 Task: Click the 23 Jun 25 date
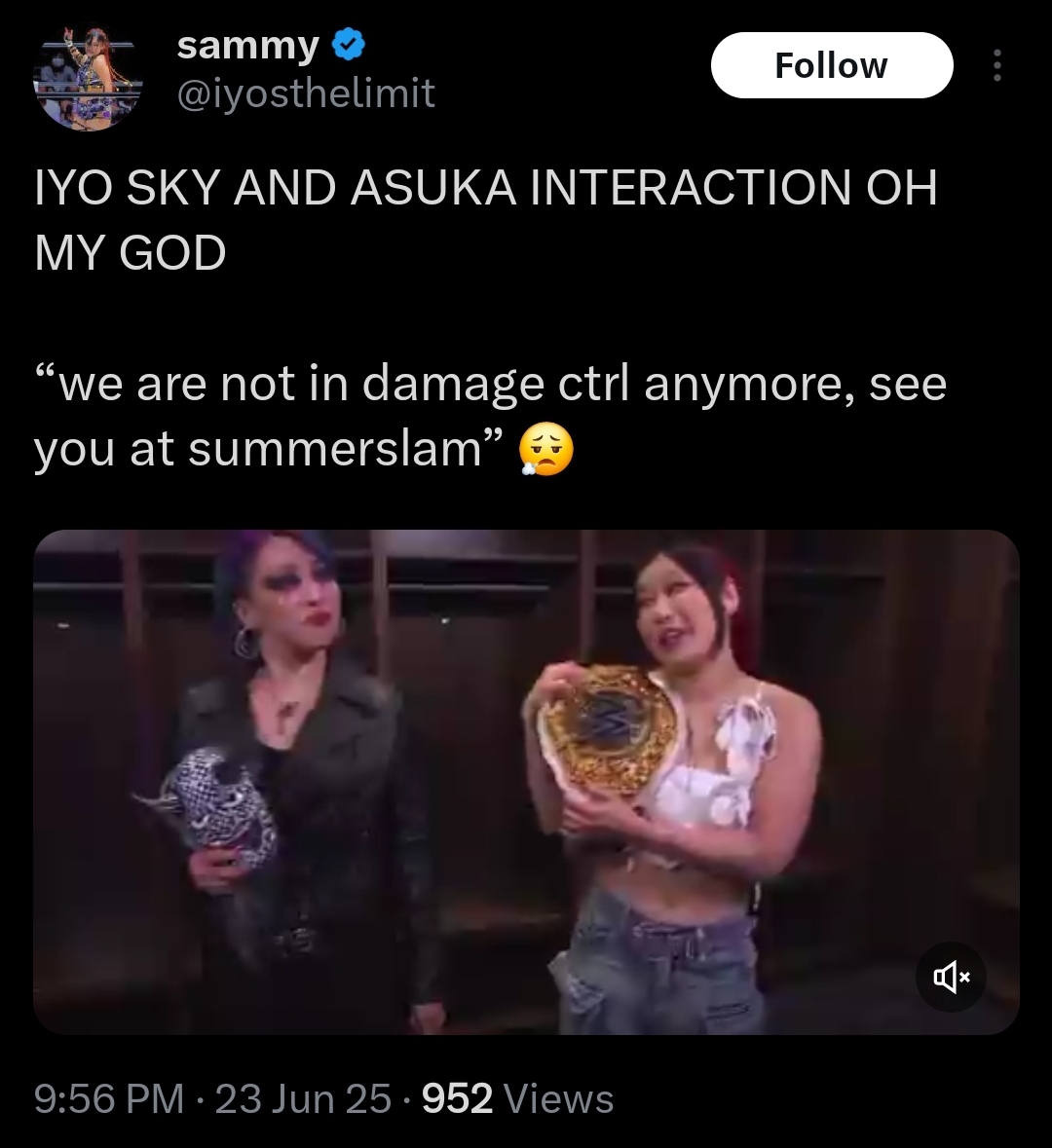303,1098
